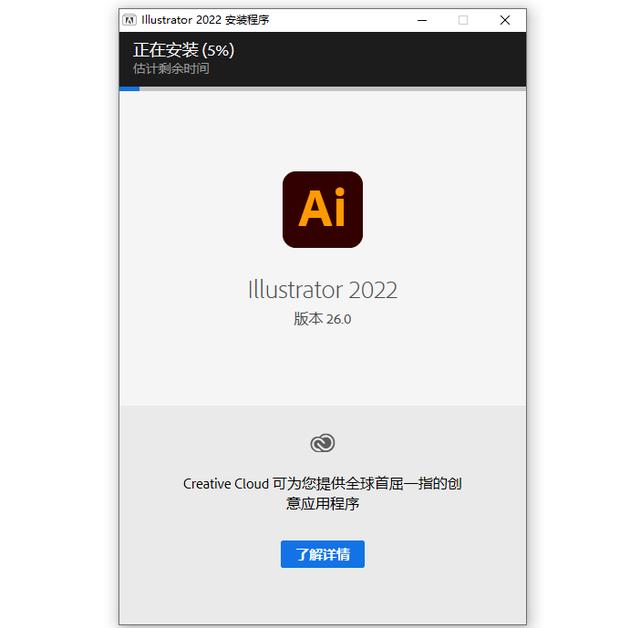Click the Creative Cloud promo text first line
640x628 pixels.
tap(322, 484)
